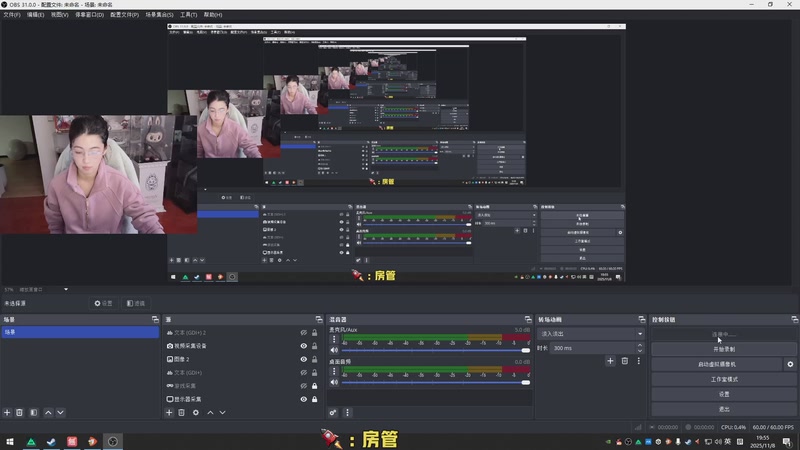Viewport: 800px width, 450px height.
Task: Open the 文件(F) menu
Action: coord(12,15)
